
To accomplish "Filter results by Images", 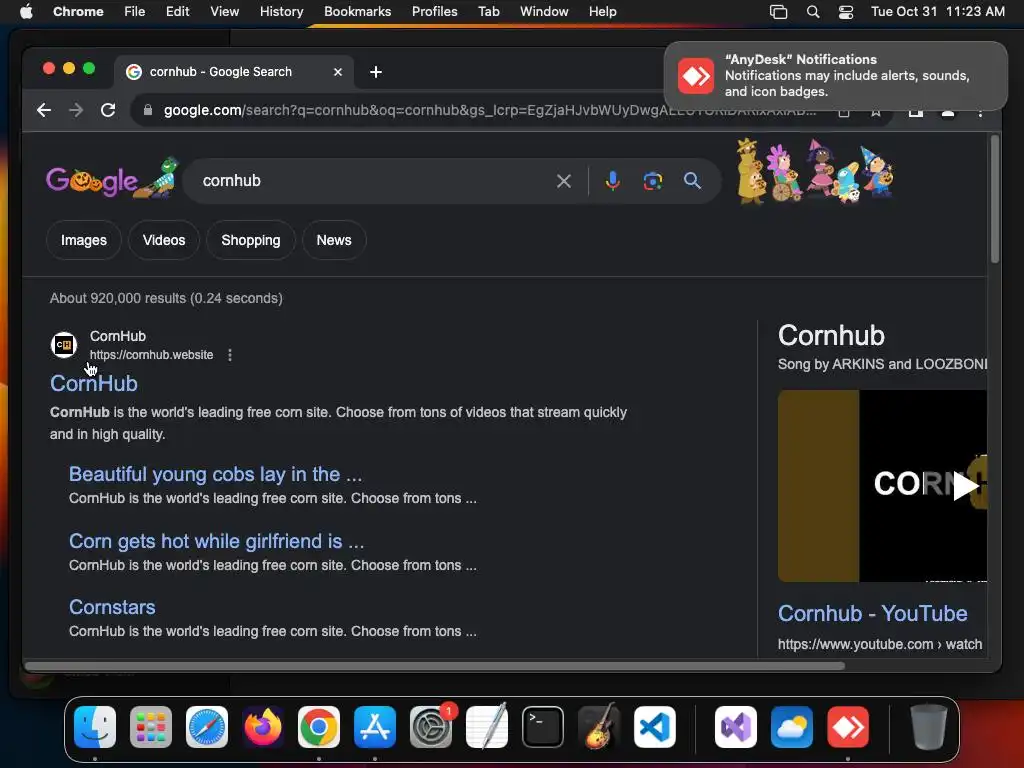I will pyautogui.click(x=84, y=240).
